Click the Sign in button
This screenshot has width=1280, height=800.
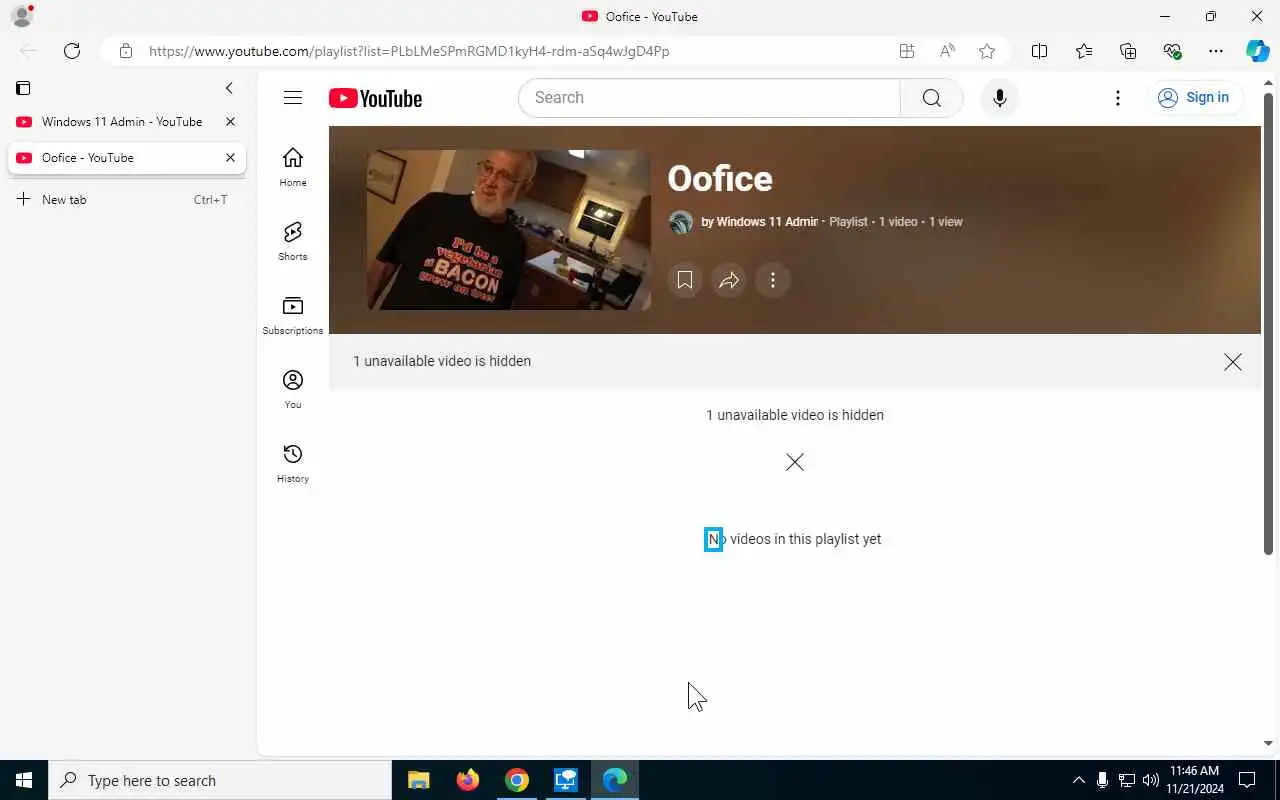point(1194,98)
